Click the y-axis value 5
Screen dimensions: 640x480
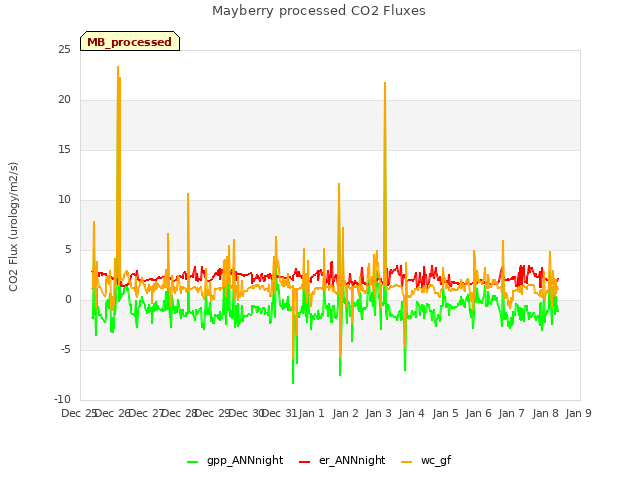tap(68, 250)
